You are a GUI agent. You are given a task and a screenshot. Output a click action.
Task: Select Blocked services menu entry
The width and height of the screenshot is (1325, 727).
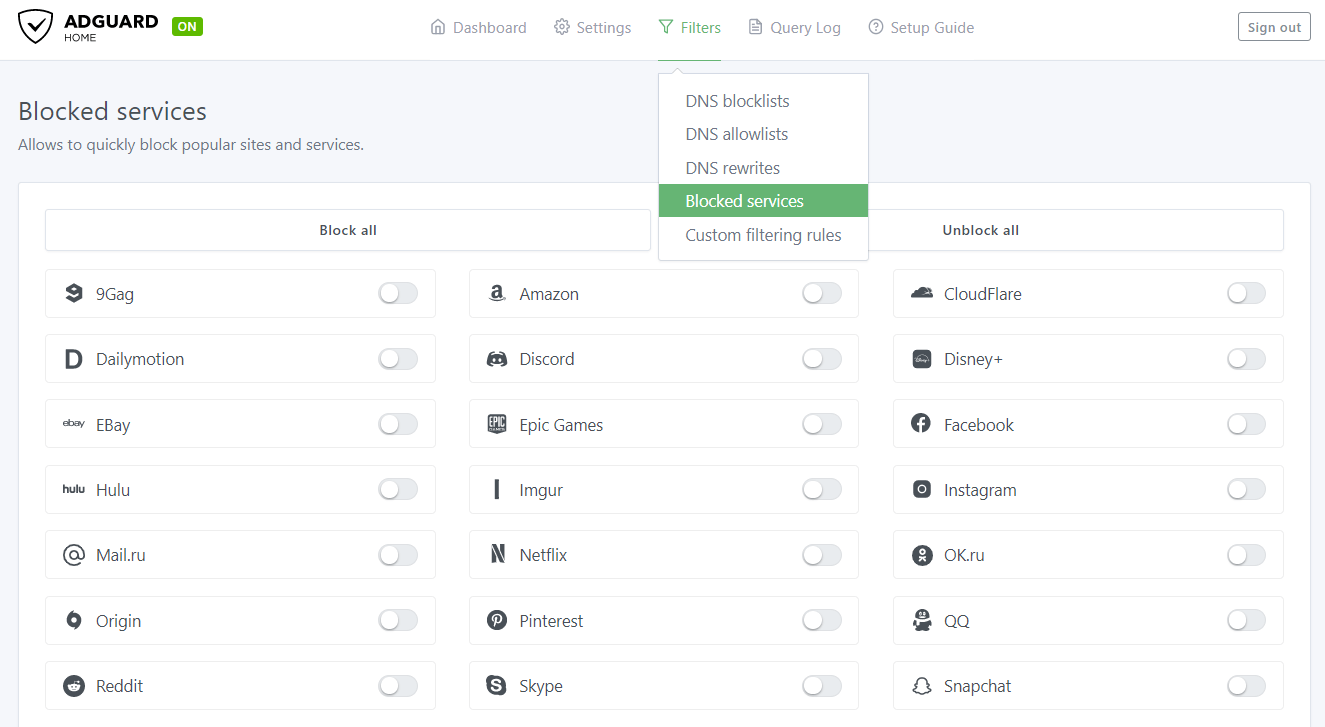763,201
